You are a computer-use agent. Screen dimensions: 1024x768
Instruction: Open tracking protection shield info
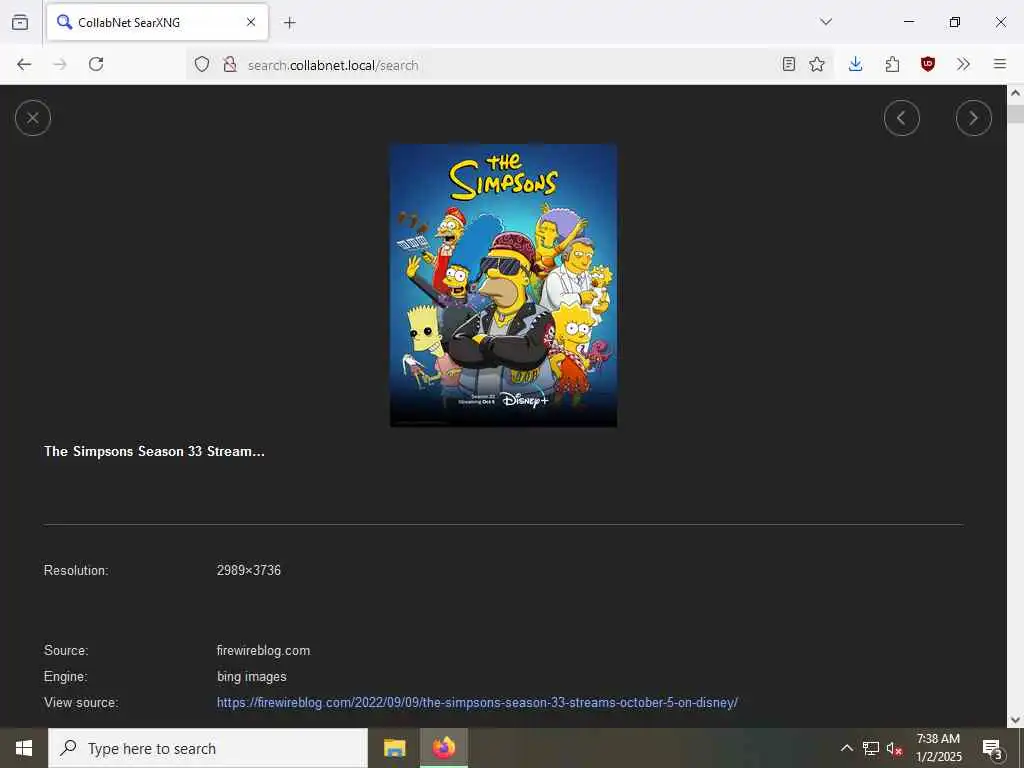tap(202, 64)
